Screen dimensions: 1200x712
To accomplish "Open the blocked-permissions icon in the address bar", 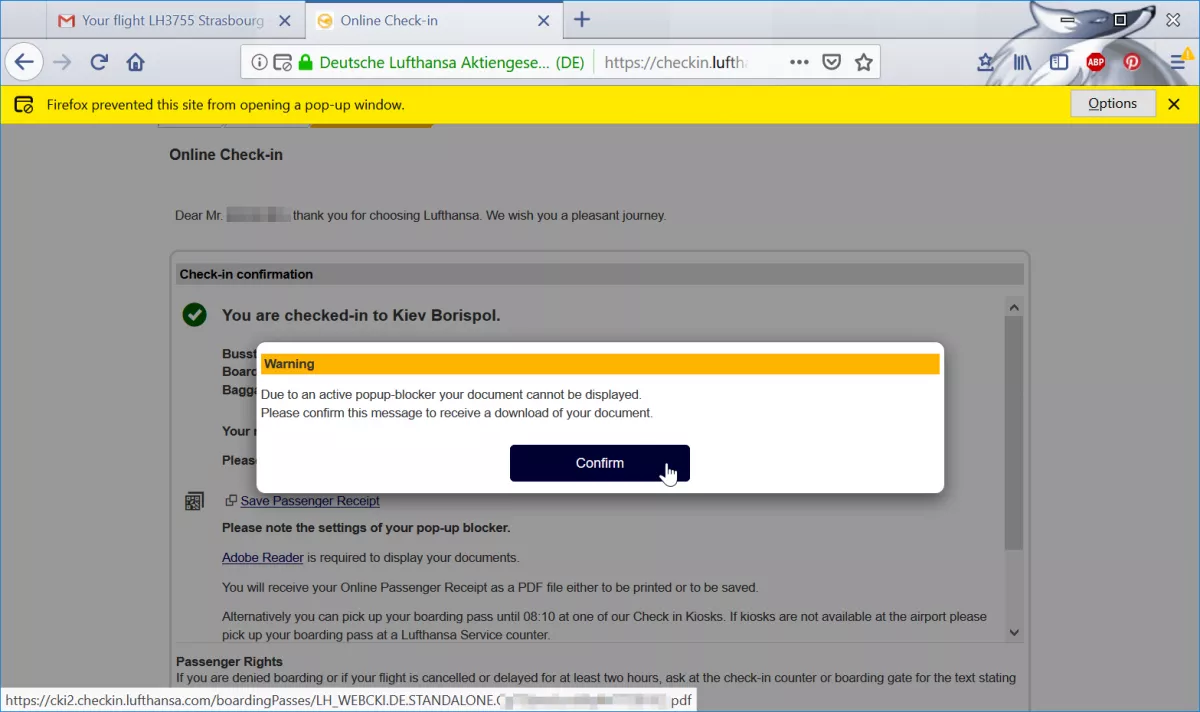I will point(282,62).
